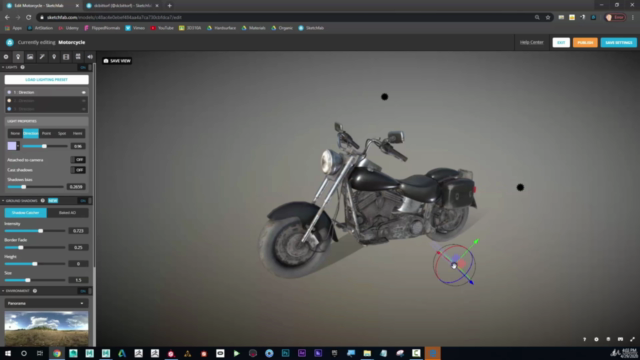
Task: Click the Border Fade value field 0.25
Action: (x=78, y=247)
